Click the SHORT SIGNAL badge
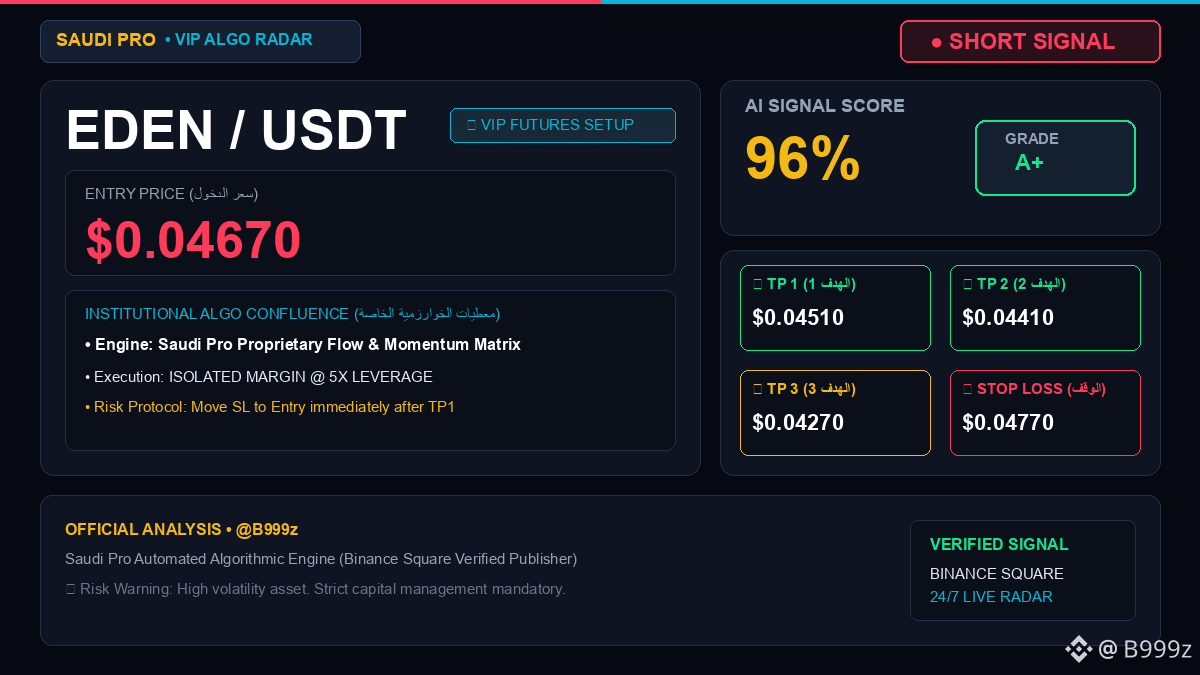The width and height of the screenshot is (1200, 675). [x=1030, y=42]
